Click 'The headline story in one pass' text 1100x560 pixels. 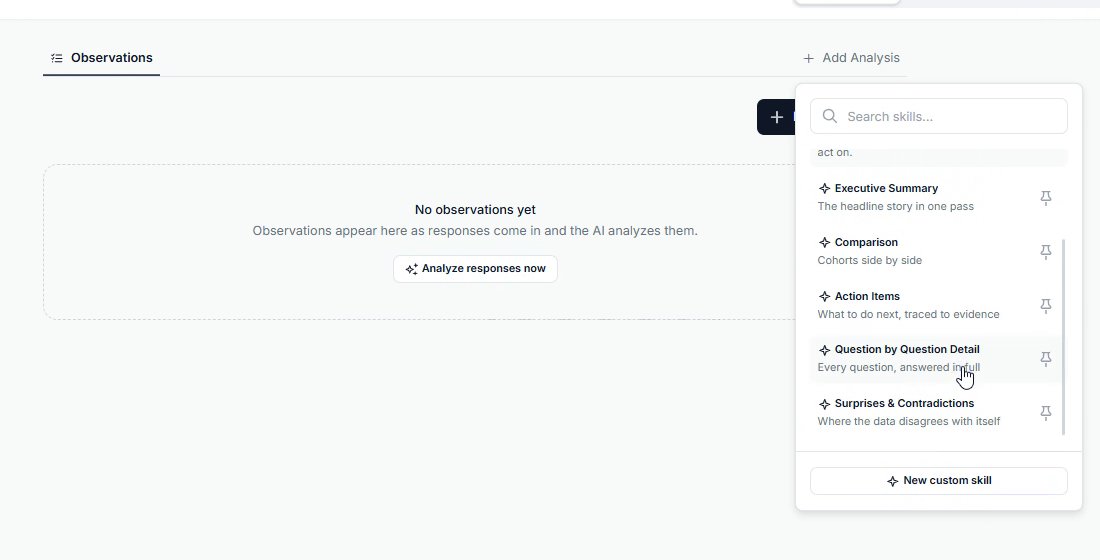pyautogui.click(x=895, y=206)
